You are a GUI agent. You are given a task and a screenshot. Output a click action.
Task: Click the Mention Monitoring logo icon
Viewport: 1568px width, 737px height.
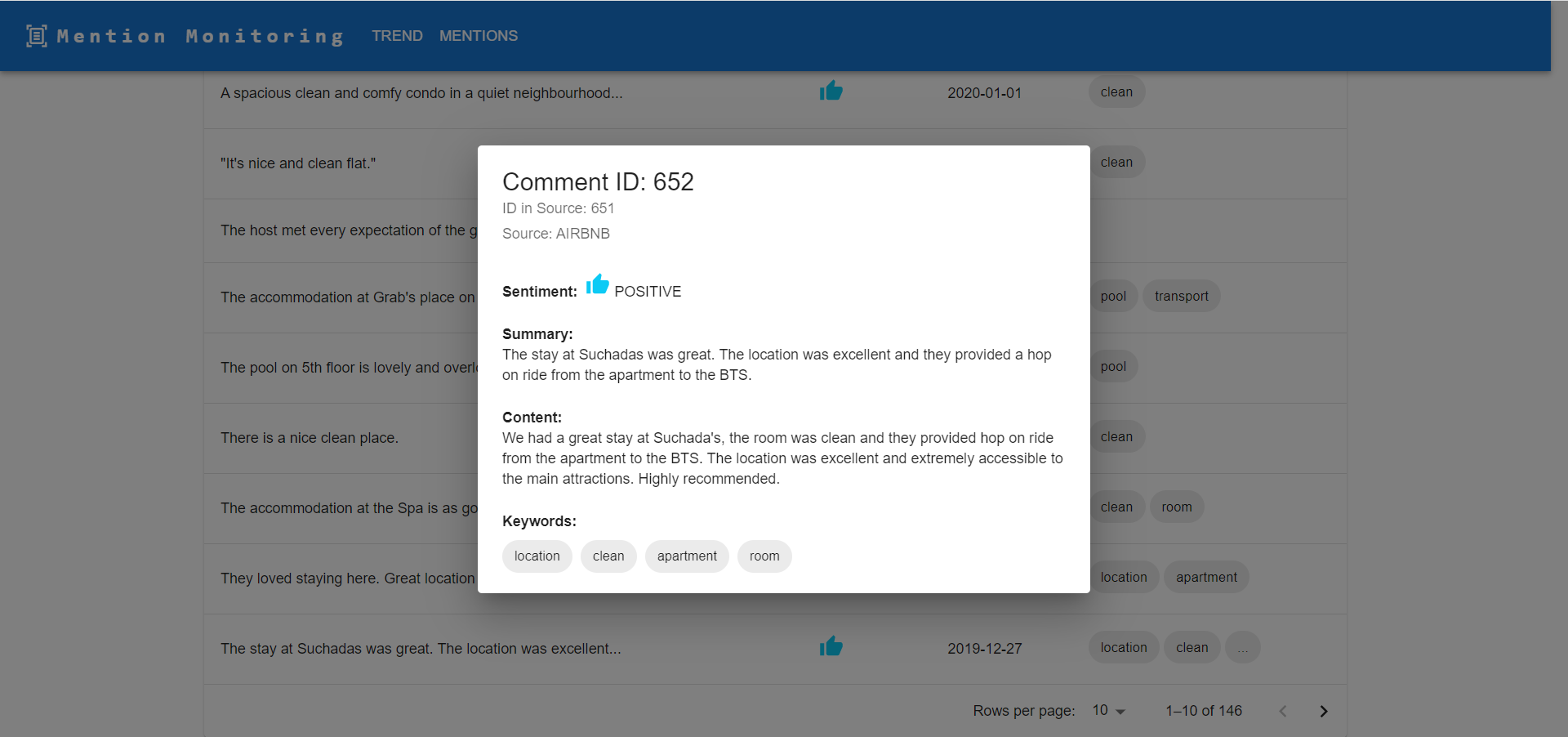tap(37, 36)
